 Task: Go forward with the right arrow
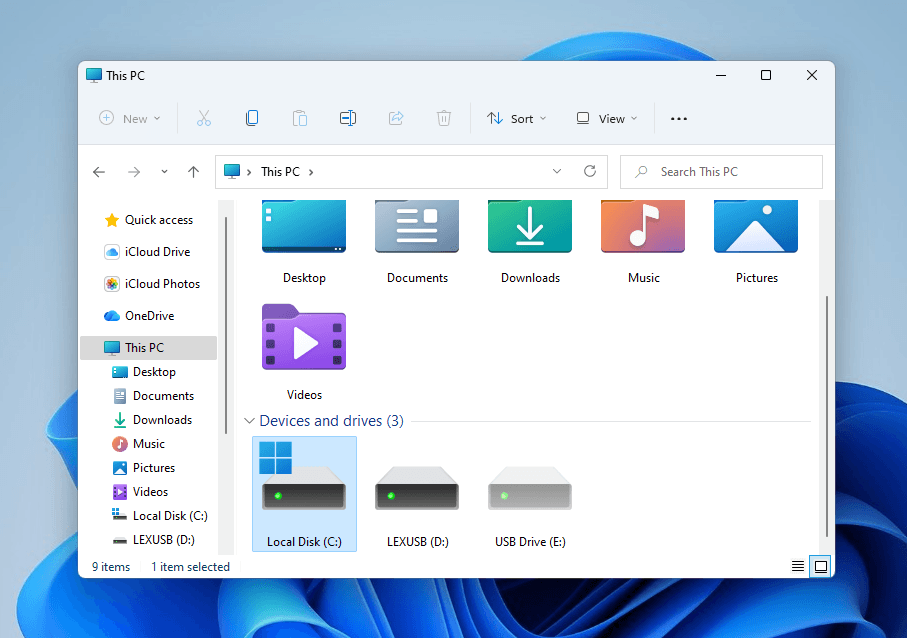point(134,172)
